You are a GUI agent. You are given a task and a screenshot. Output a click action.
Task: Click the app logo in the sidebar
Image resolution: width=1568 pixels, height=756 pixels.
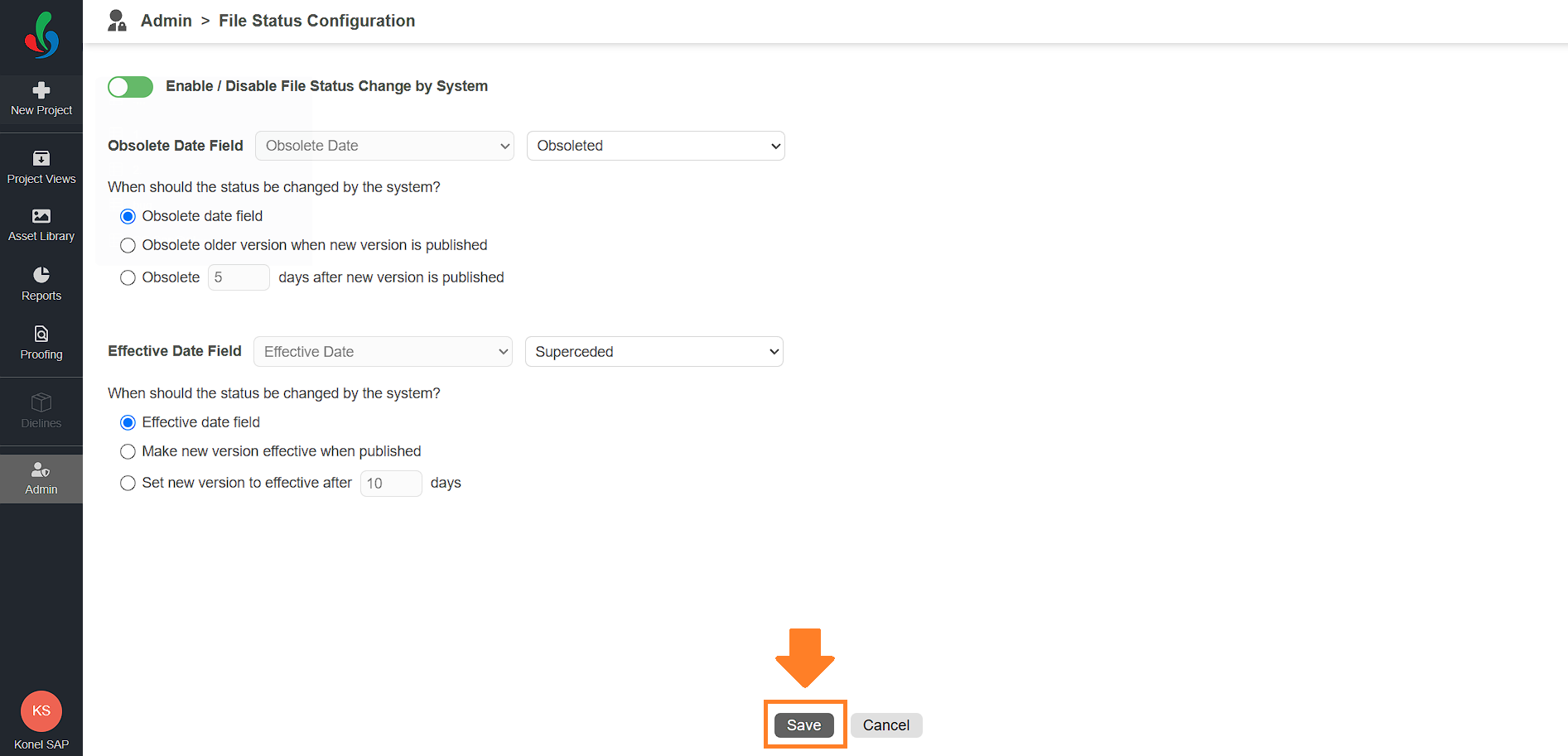coord(41,36)
